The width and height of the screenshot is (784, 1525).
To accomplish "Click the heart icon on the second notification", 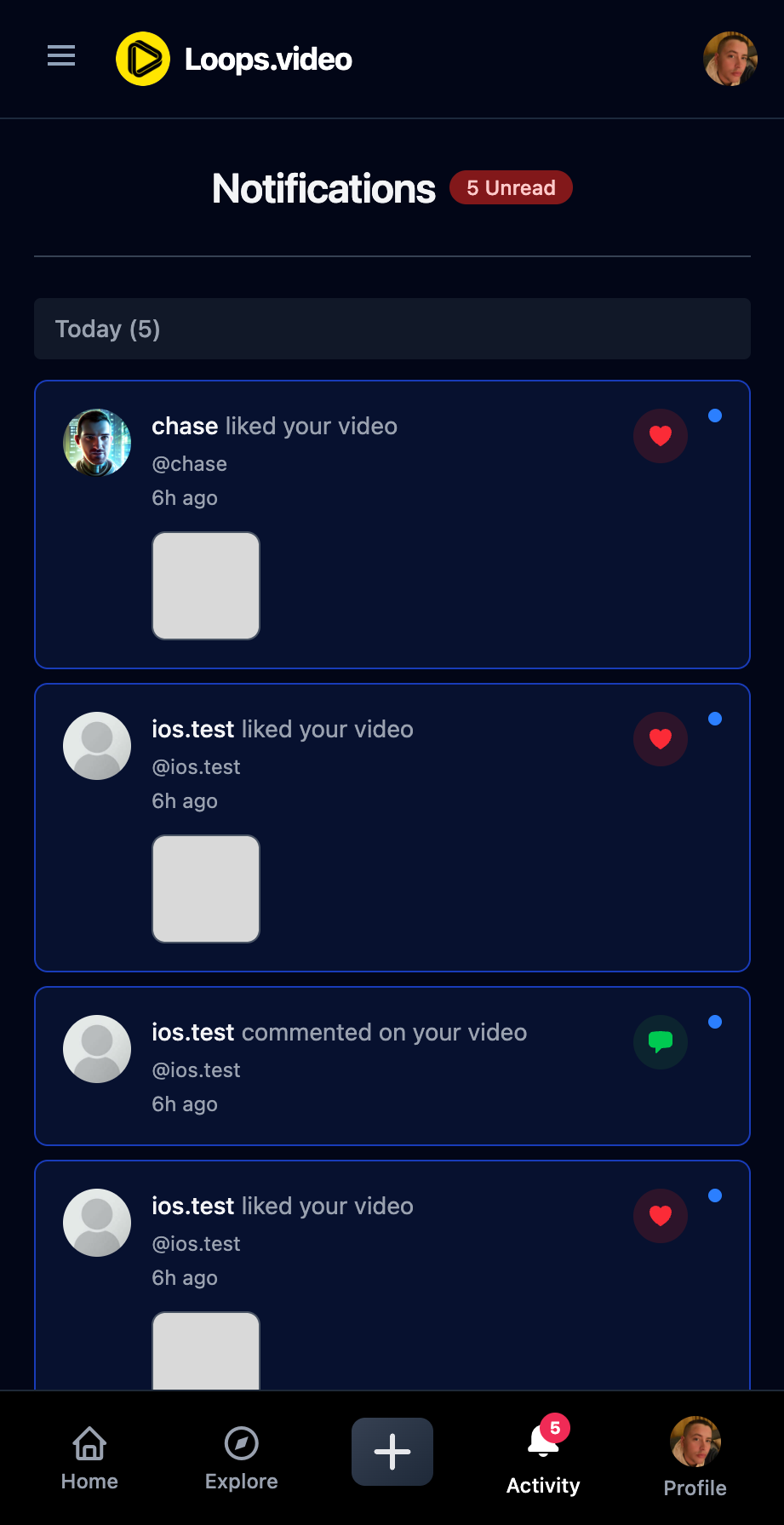I will 661,739.
